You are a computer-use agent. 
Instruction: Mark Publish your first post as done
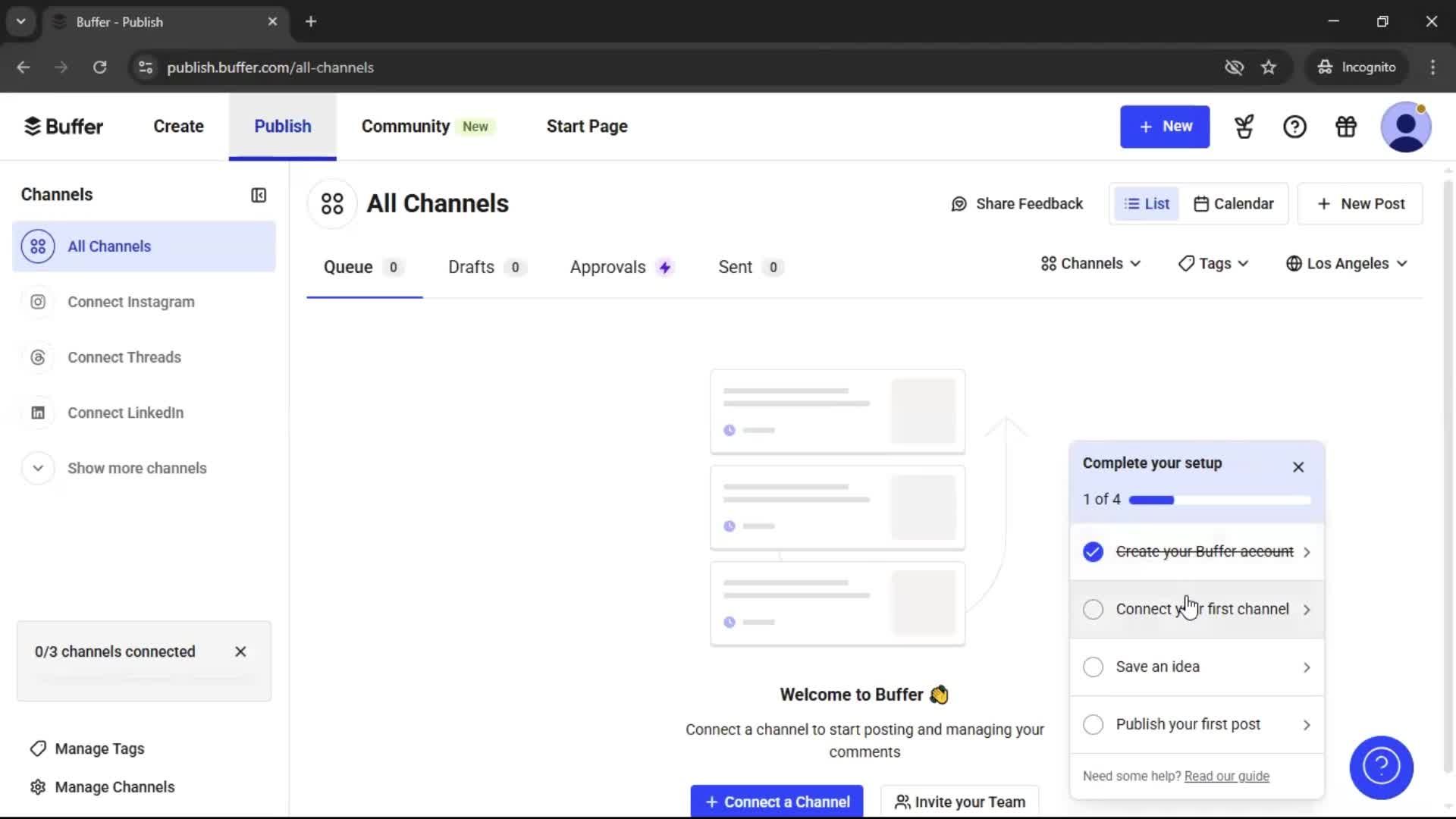[x=1093, y=724]
